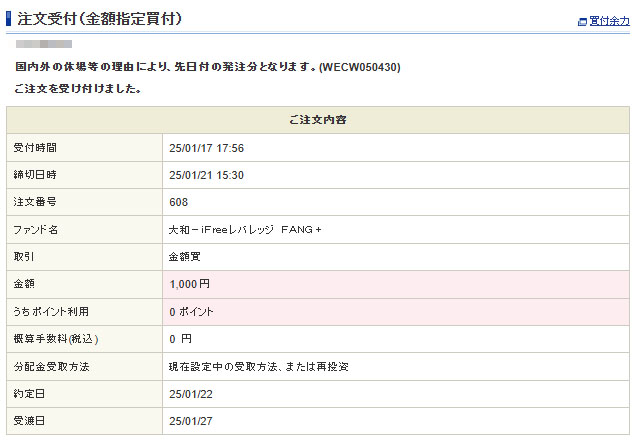Click the 約定日 date 25/01/22
The width and height of the screenshot is (636, 441).
(191, 394)
